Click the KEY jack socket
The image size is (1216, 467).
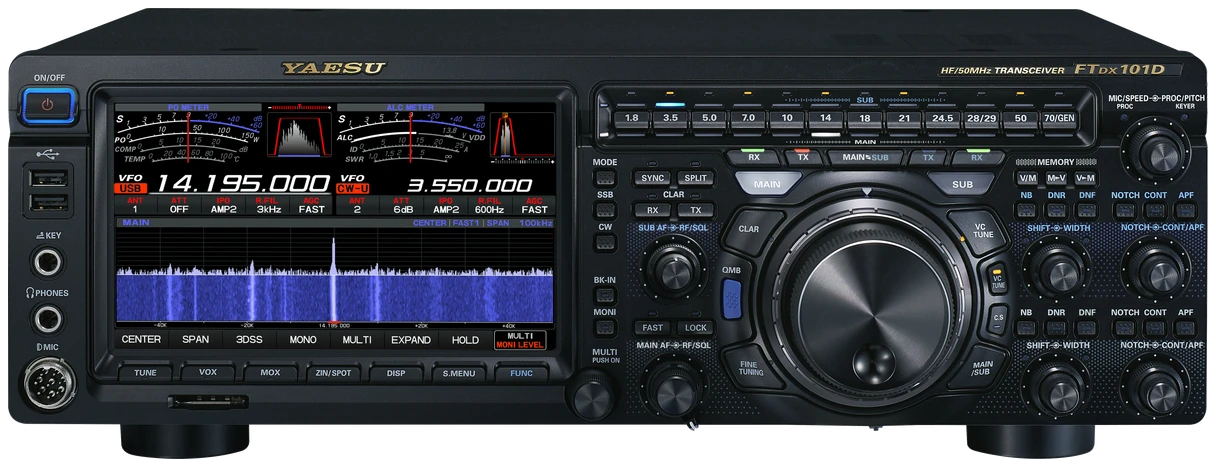48,262
